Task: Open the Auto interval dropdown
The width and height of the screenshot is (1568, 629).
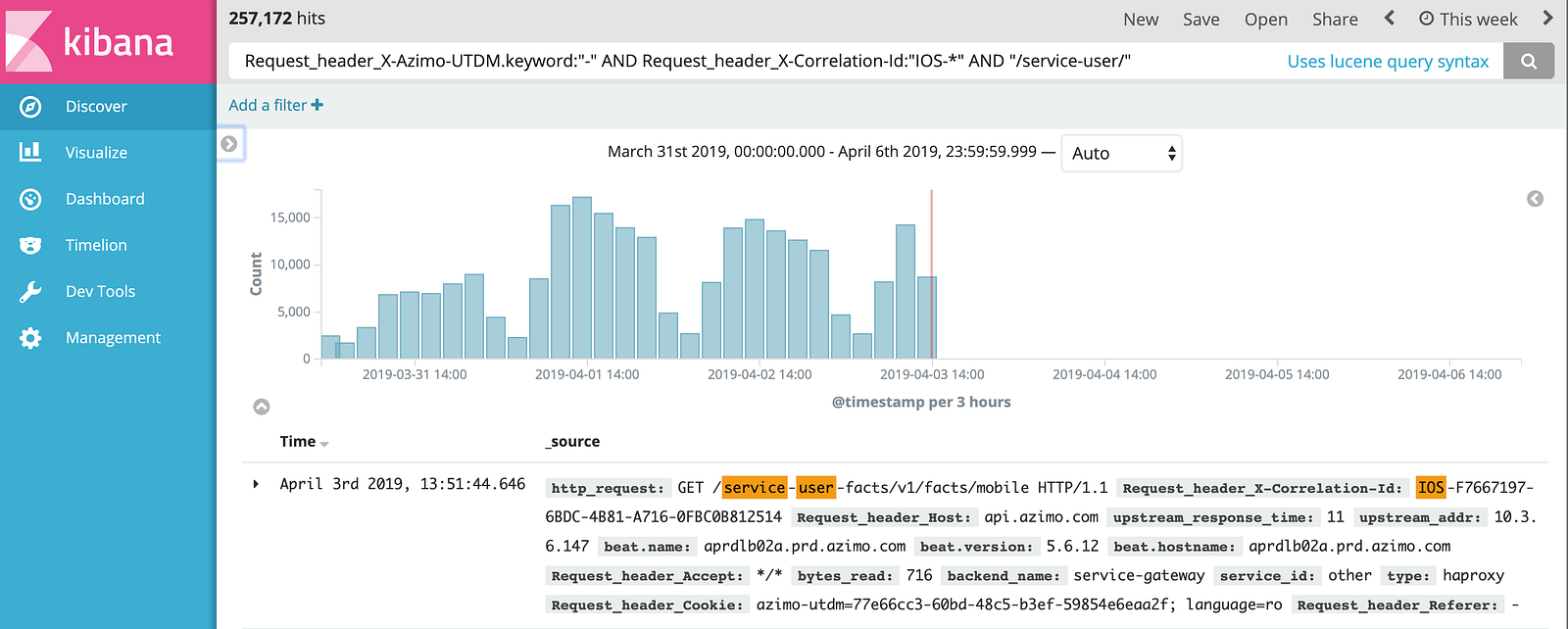Action: coord(1121,153)
